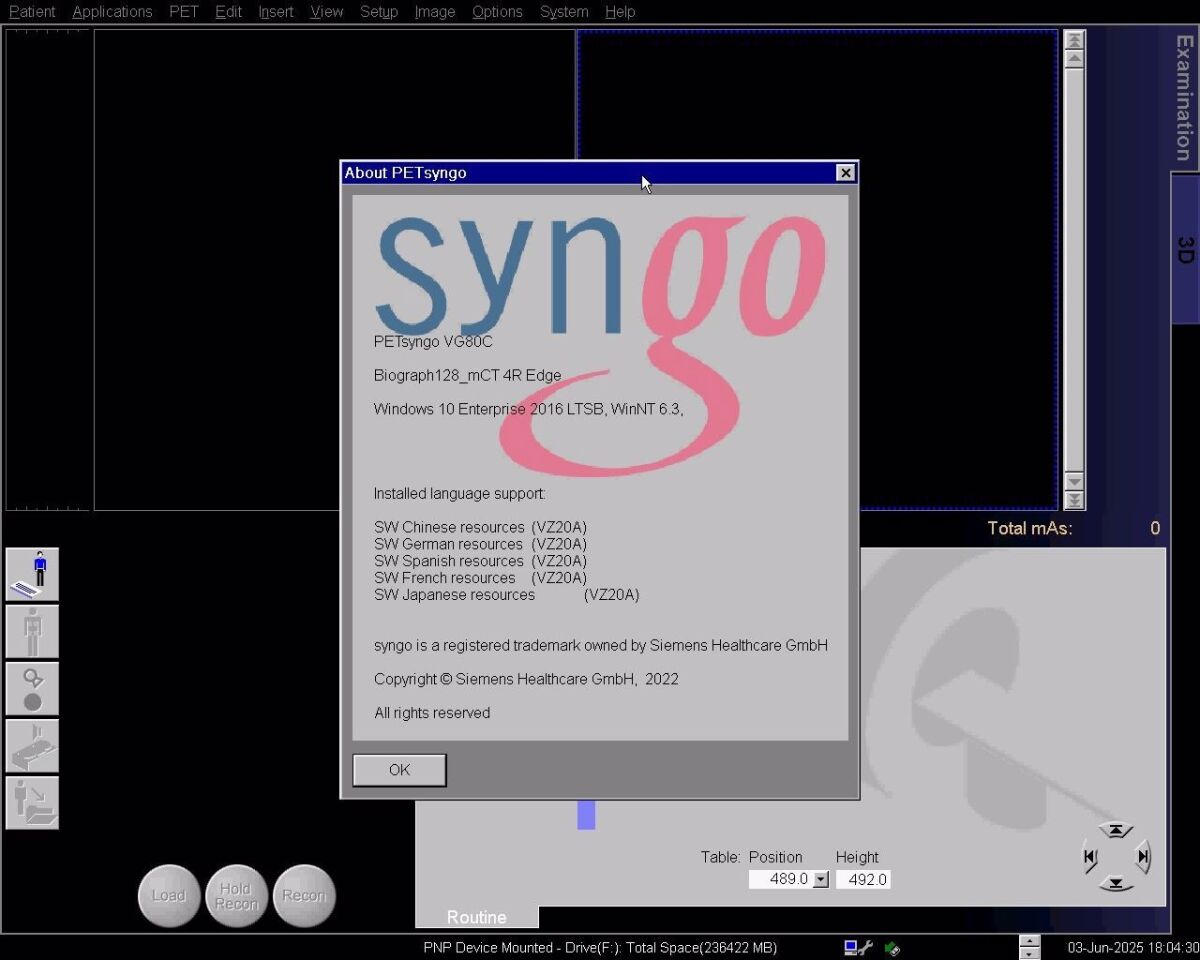Screen dimensions: 1200x960
Task: Click the single up arrow of image scrollbar
Action: click(x=1074, y=59)
